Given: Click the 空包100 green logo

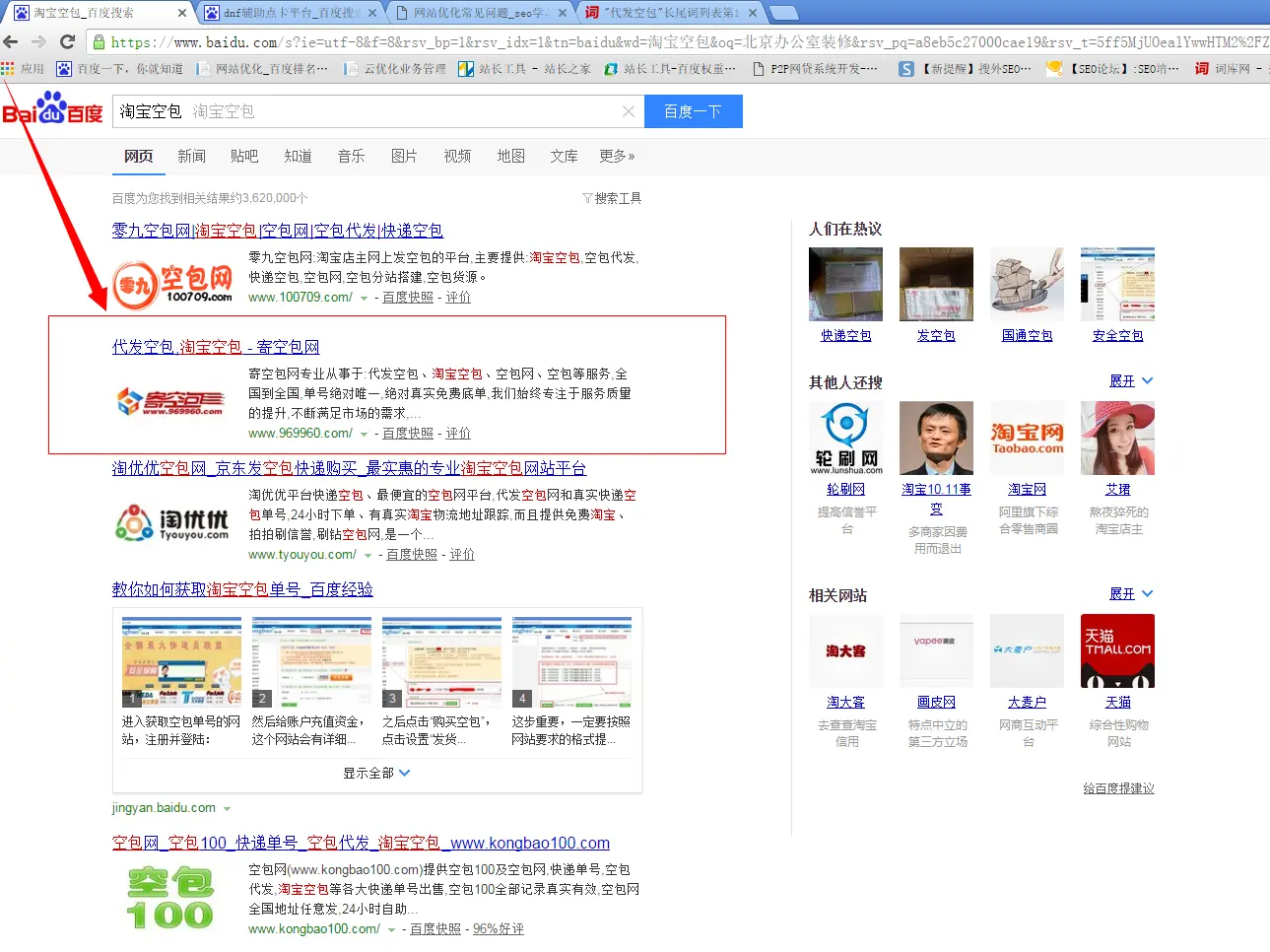Looking at the screenshot, I should click(x=170, y=898).
